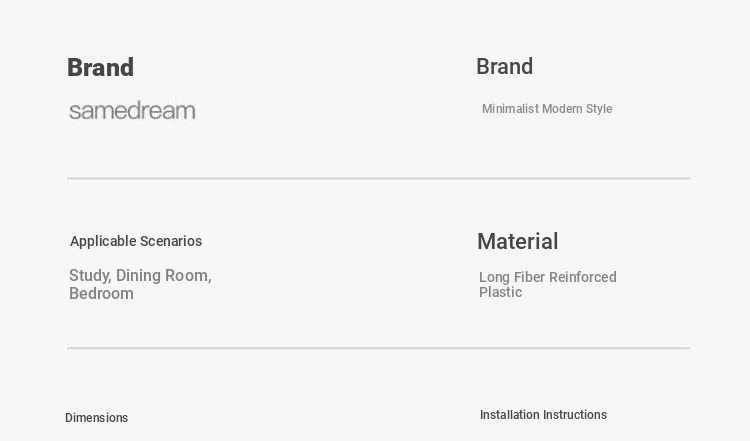
Task: Click the samedream brand logo
Action: point(132,111)
